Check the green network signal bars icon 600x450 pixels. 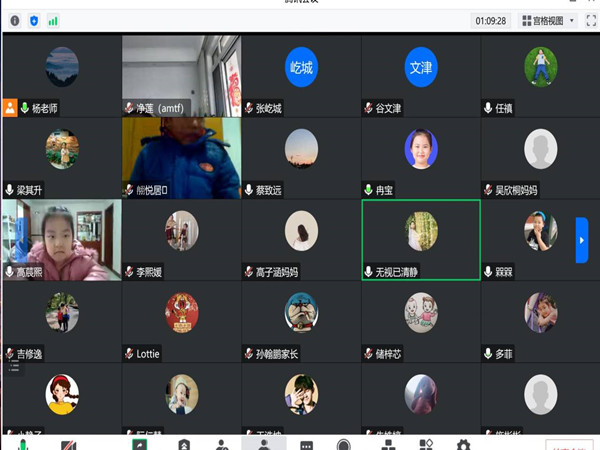pos(53,21)
